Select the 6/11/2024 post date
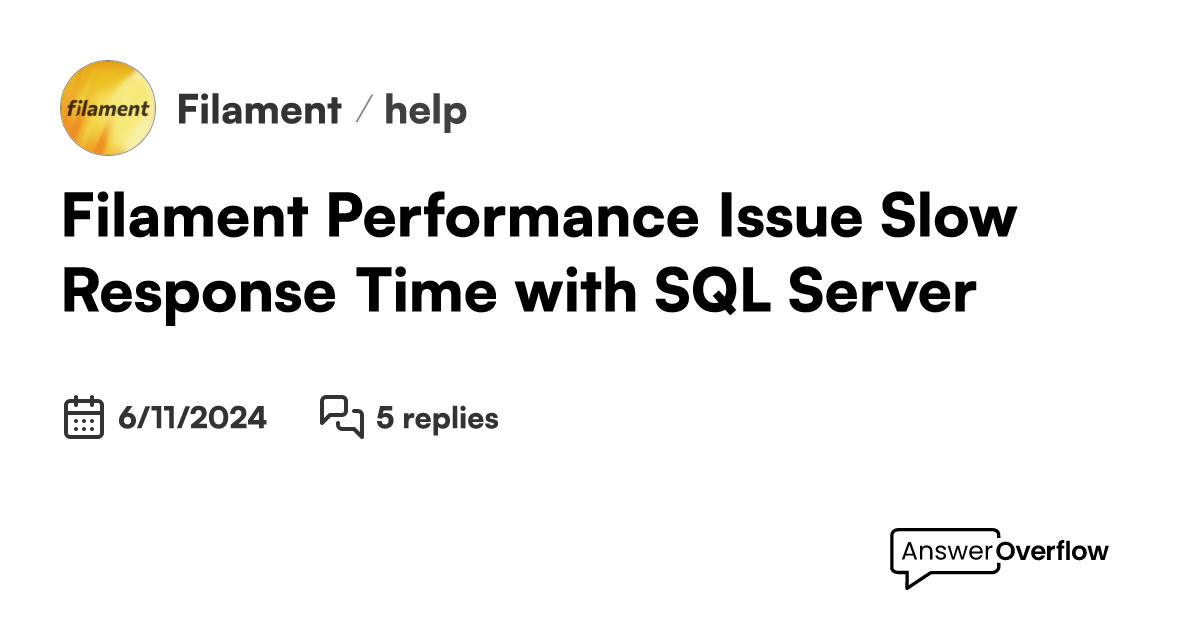1200x630 pixels. (192, 418)
